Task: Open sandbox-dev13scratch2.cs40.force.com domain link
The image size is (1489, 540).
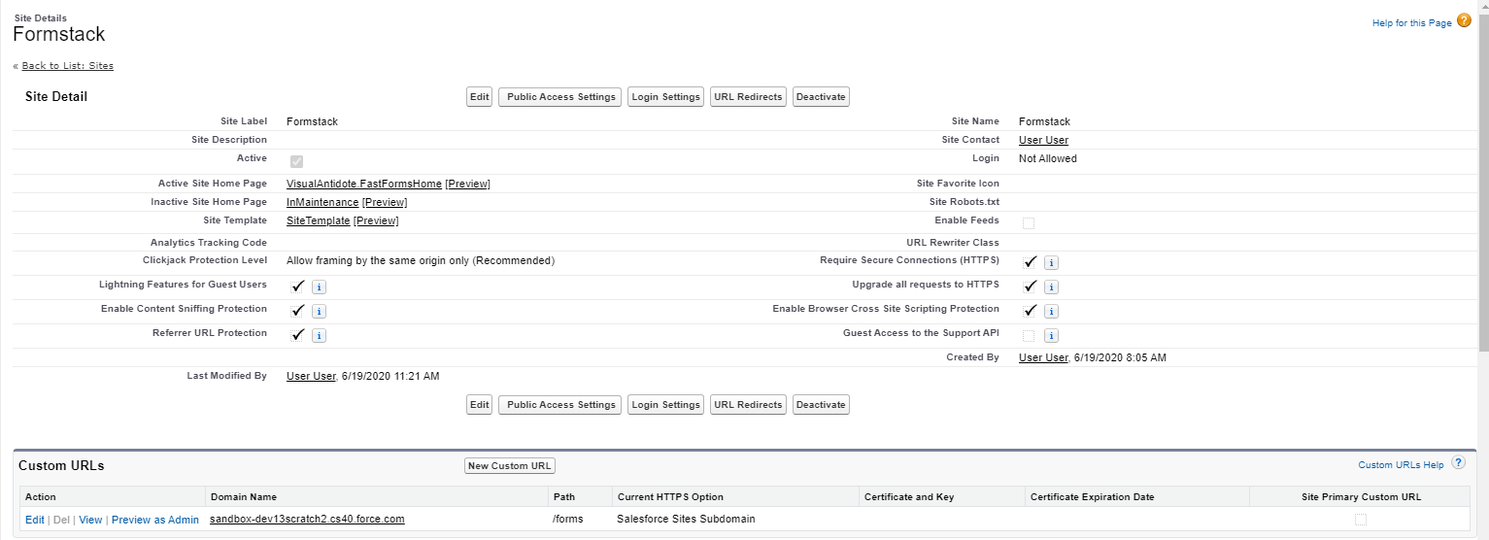Action: [307, 519]
